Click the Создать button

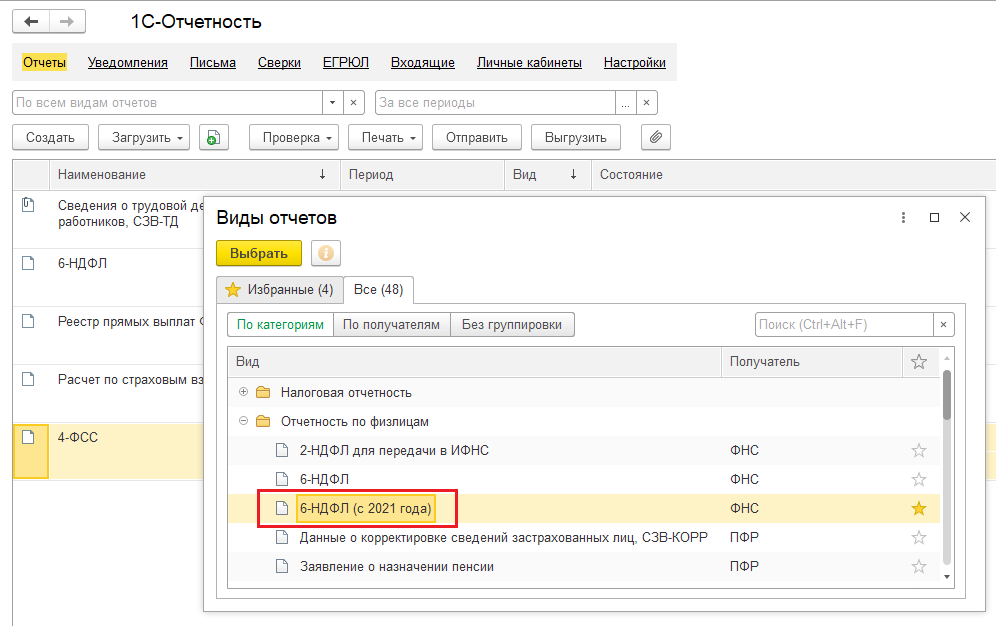coord(50,138)
